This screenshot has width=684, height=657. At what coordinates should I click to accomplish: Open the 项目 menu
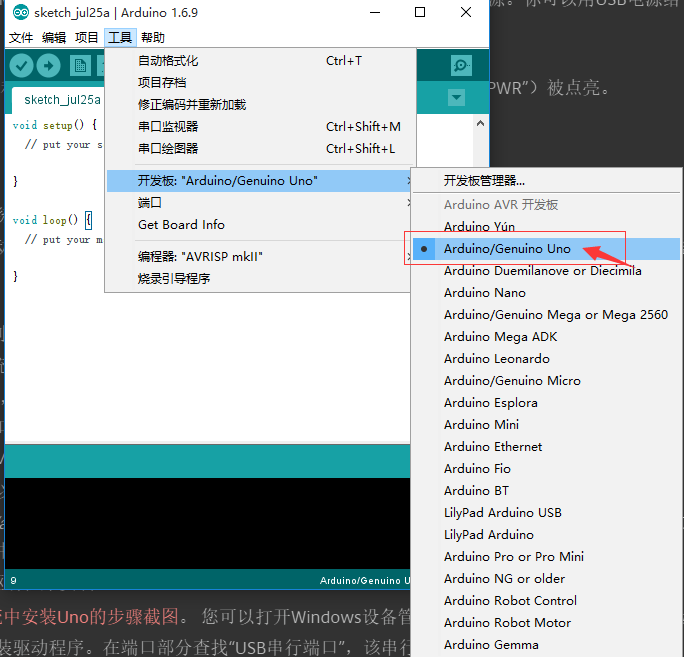(86, 38)
